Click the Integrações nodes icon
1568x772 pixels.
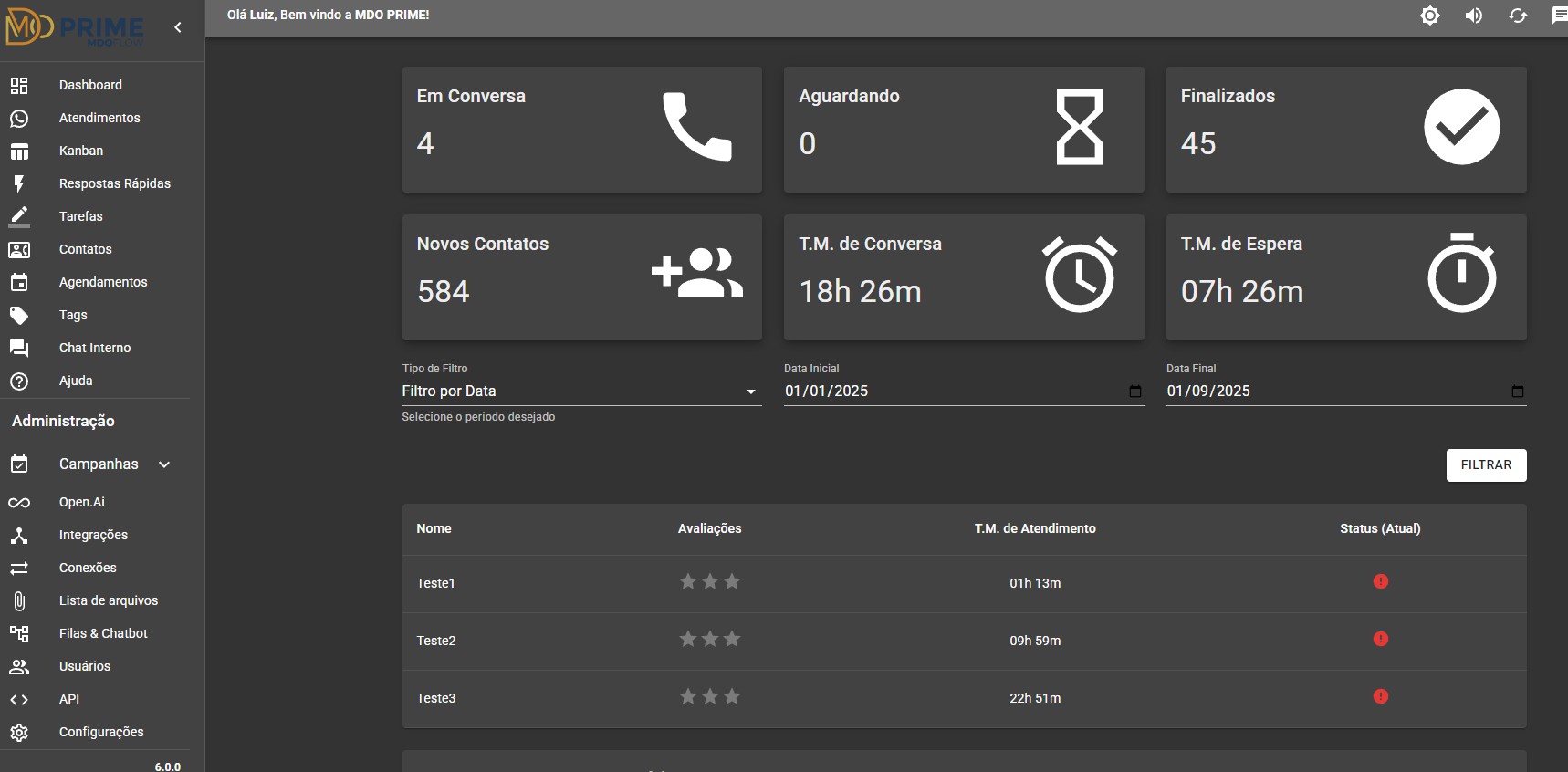(x=19, y=536)
